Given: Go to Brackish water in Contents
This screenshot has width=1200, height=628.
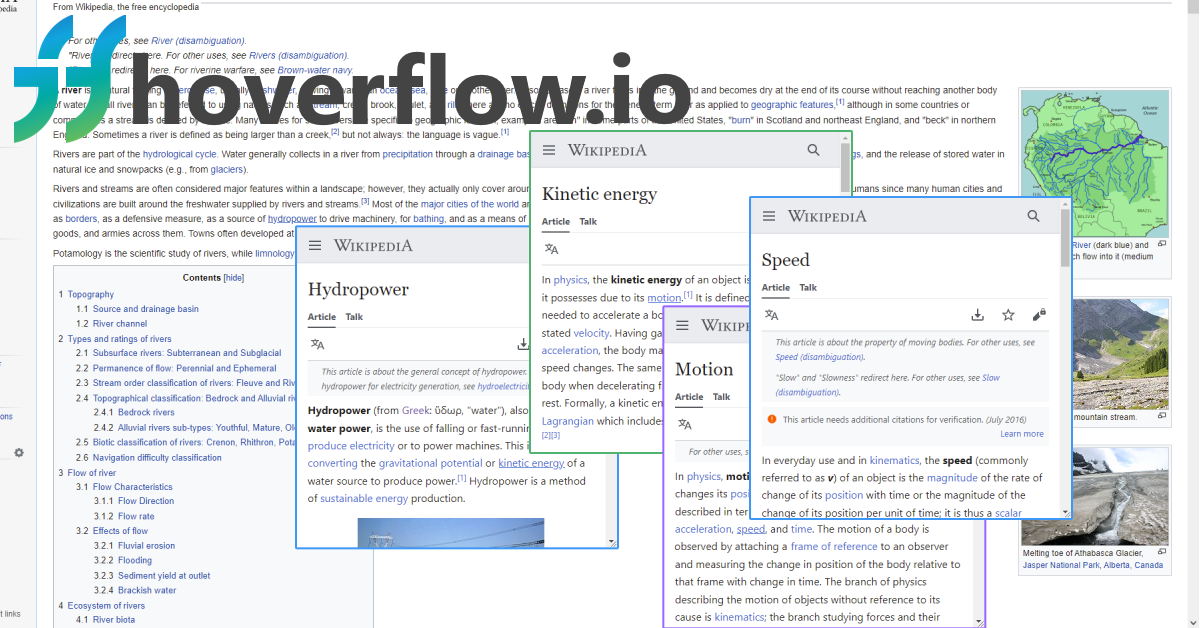Looking at the screenshot, I should [147, 591].
